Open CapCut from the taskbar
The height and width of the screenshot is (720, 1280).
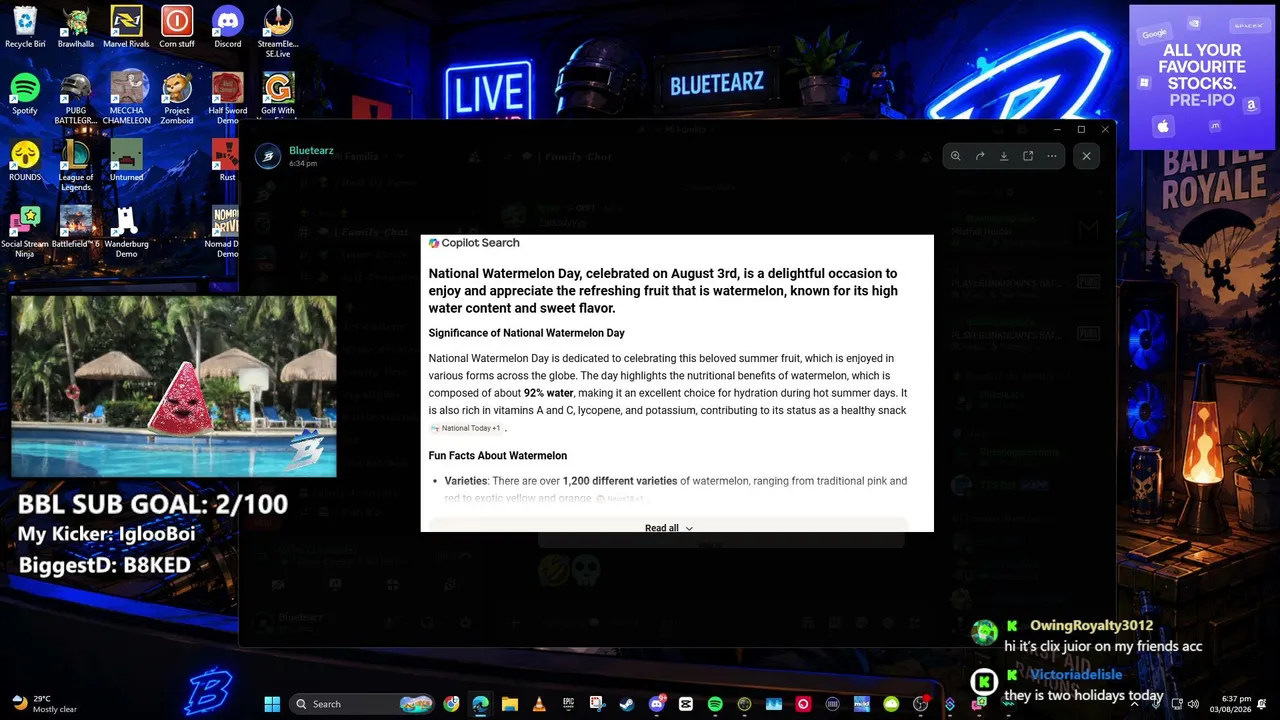(x=686, y=704)
